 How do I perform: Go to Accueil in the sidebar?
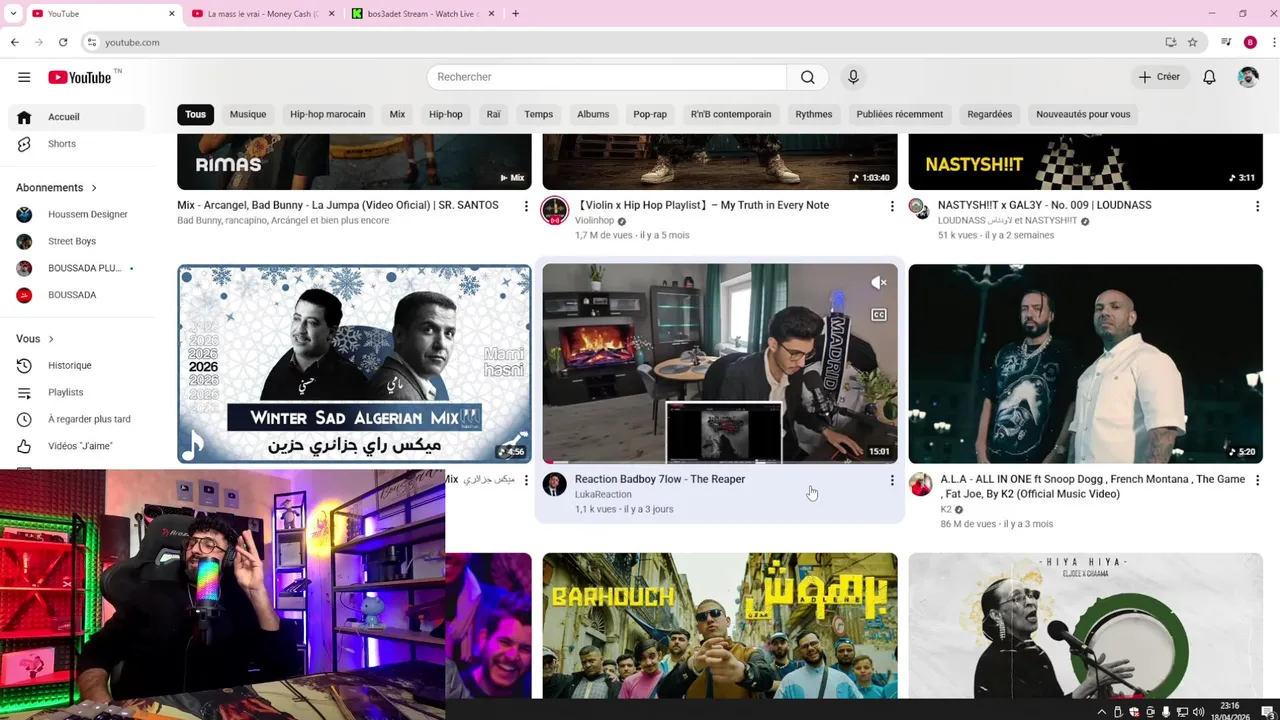coord(76,117)
